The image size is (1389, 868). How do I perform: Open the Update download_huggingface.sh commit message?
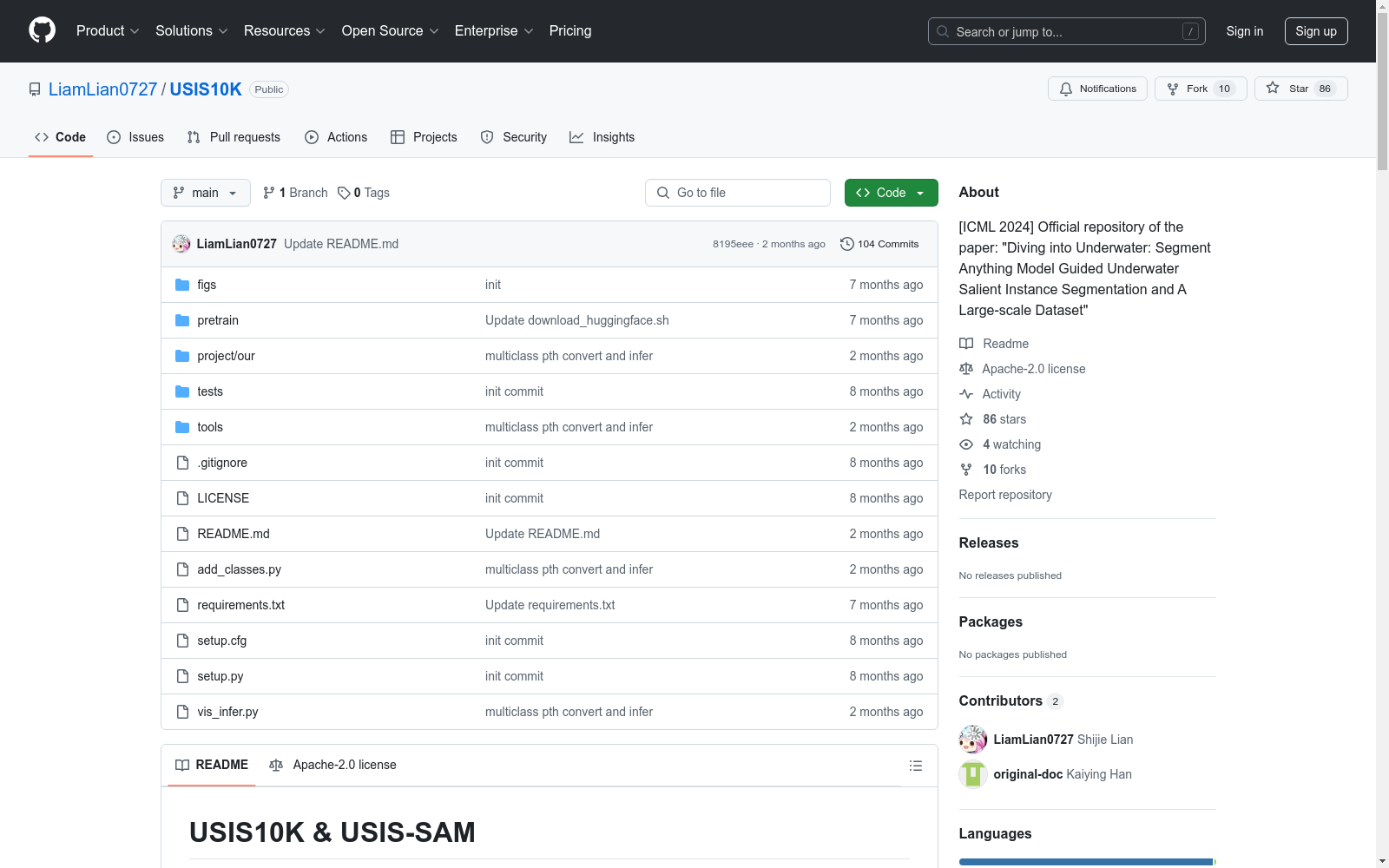[577, 320]
